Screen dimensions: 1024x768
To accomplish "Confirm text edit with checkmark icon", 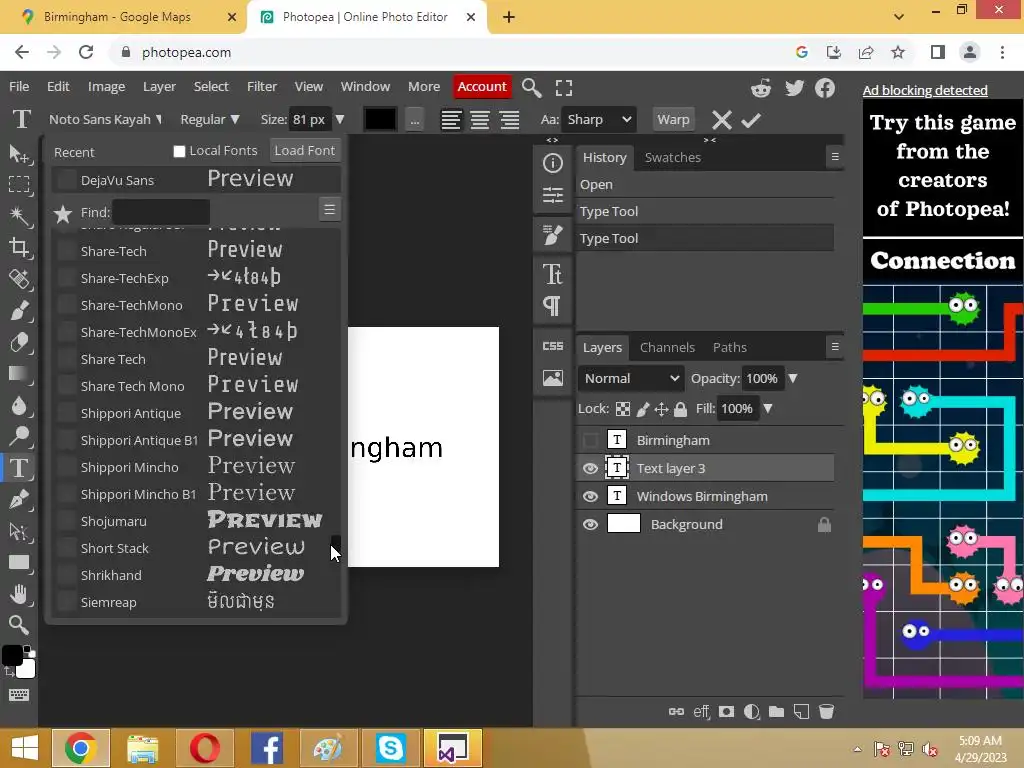I will click(751, 120).
